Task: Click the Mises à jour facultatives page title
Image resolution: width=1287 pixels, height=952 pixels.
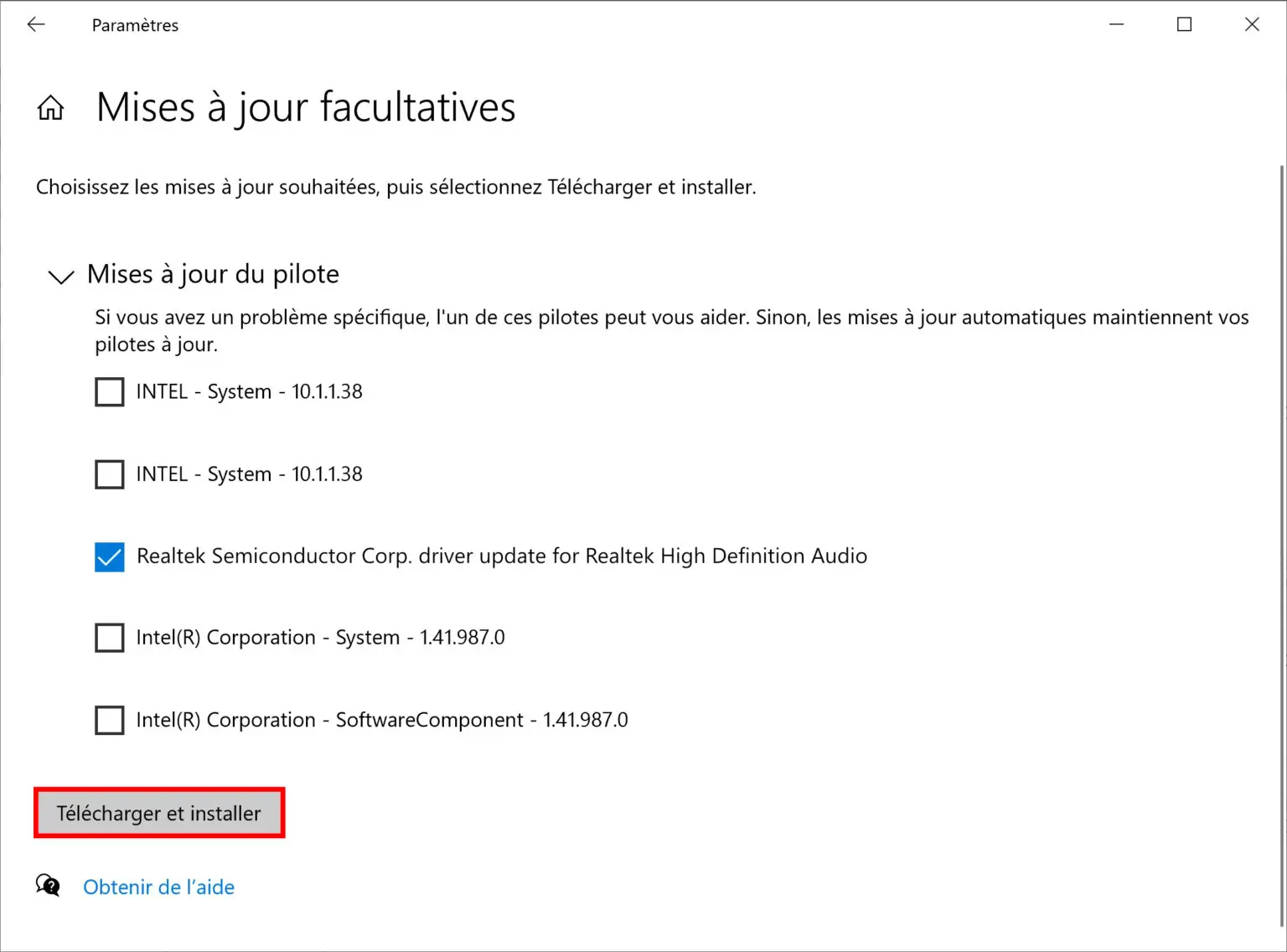Action: click(x=306, y=106)
